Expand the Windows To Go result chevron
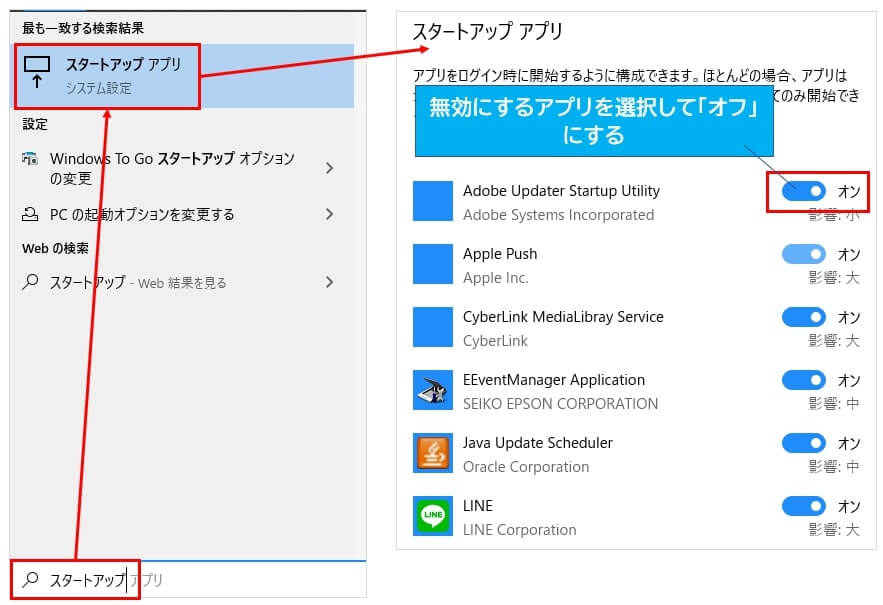883x605 pixels. point(329,168)
